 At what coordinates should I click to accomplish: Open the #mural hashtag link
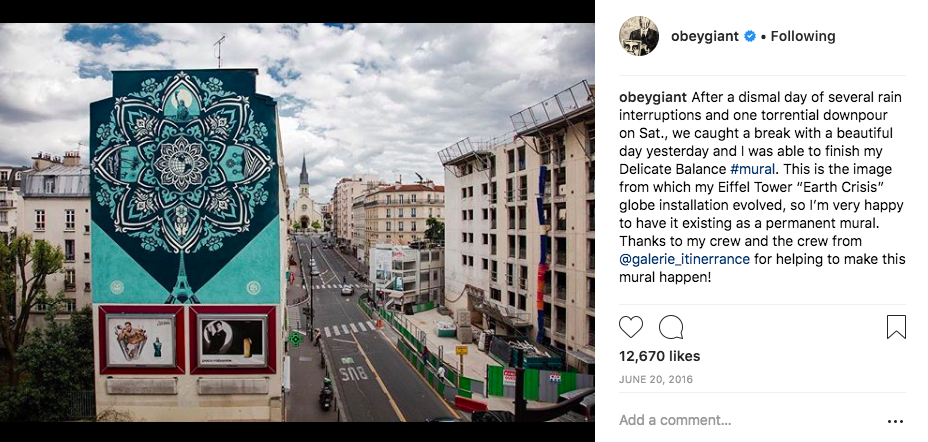[753, 169]
